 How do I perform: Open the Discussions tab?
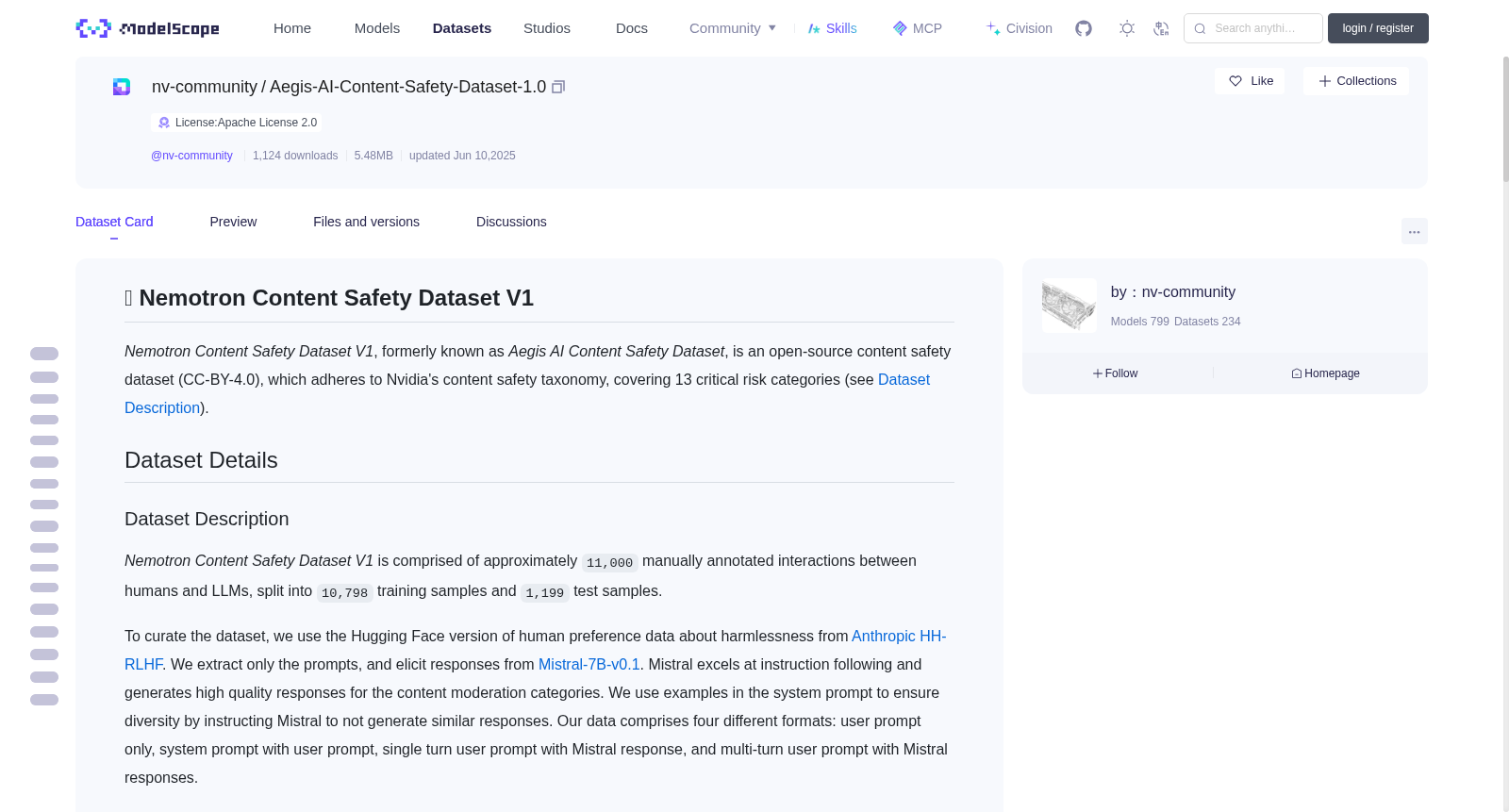(511, 222)
